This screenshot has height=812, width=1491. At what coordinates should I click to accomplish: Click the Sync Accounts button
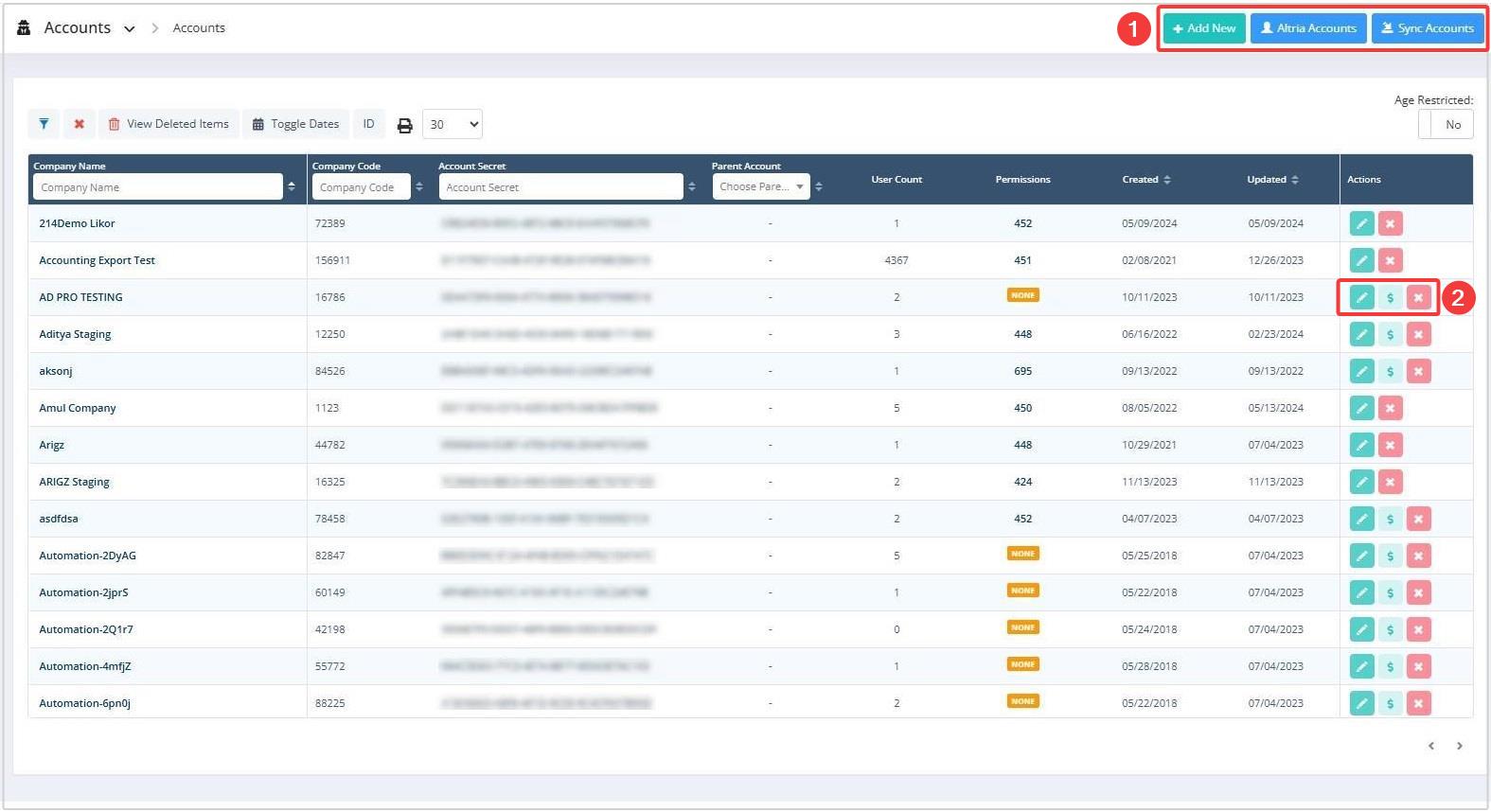pyautogui.click(x=1428, y=28)
